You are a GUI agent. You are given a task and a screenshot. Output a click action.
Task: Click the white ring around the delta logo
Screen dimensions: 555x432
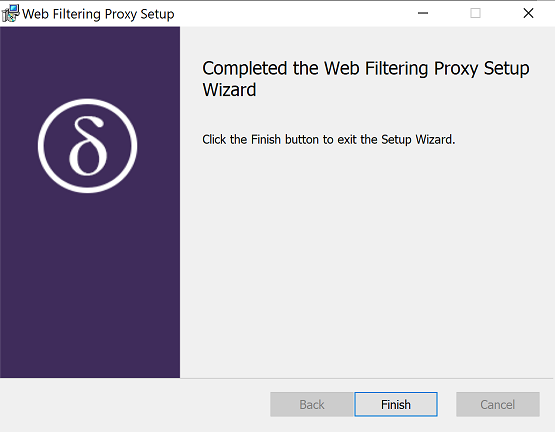point(87,101)
